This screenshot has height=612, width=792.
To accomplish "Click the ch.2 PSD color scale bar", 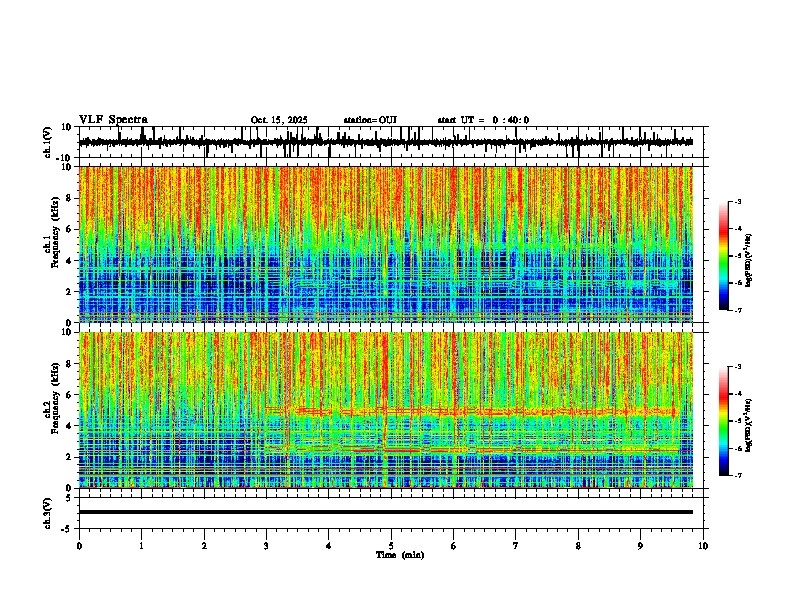I will pyautogui.click(x=724, y=421).
